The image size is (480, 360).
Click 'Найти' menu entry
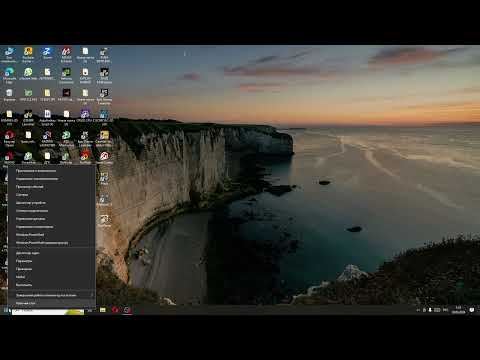pos(52,277)
